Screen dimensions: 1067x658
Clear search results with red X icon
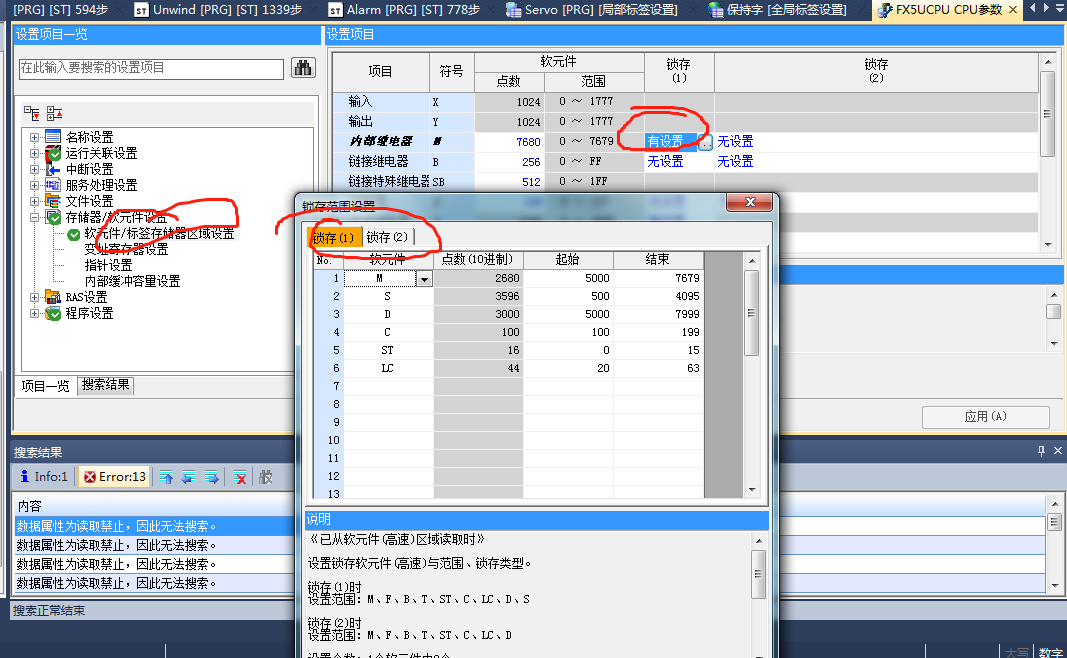click(x=241, y=477)
